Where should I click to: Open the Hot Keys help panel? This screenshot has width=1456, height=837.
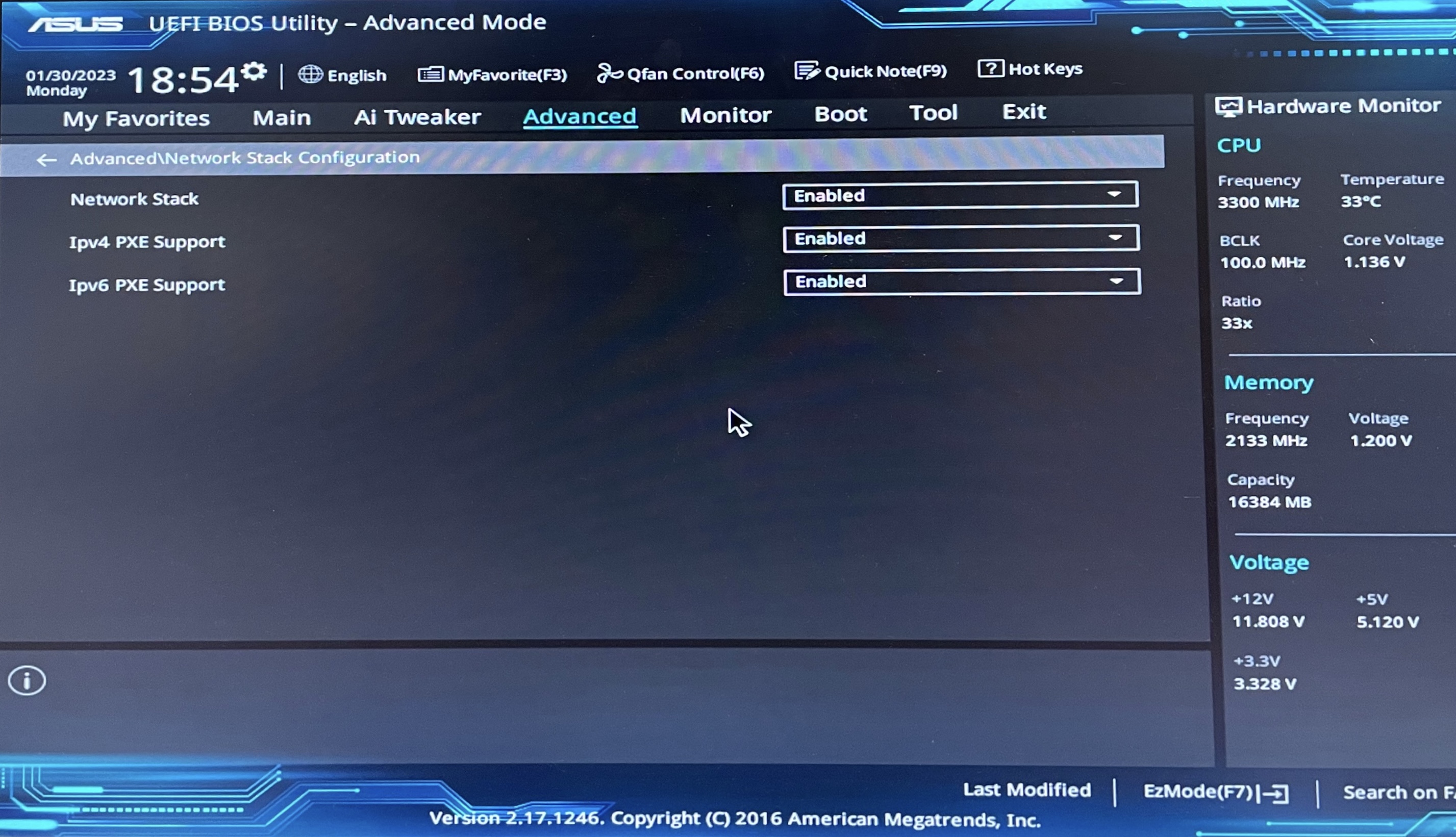(1030, 68)
